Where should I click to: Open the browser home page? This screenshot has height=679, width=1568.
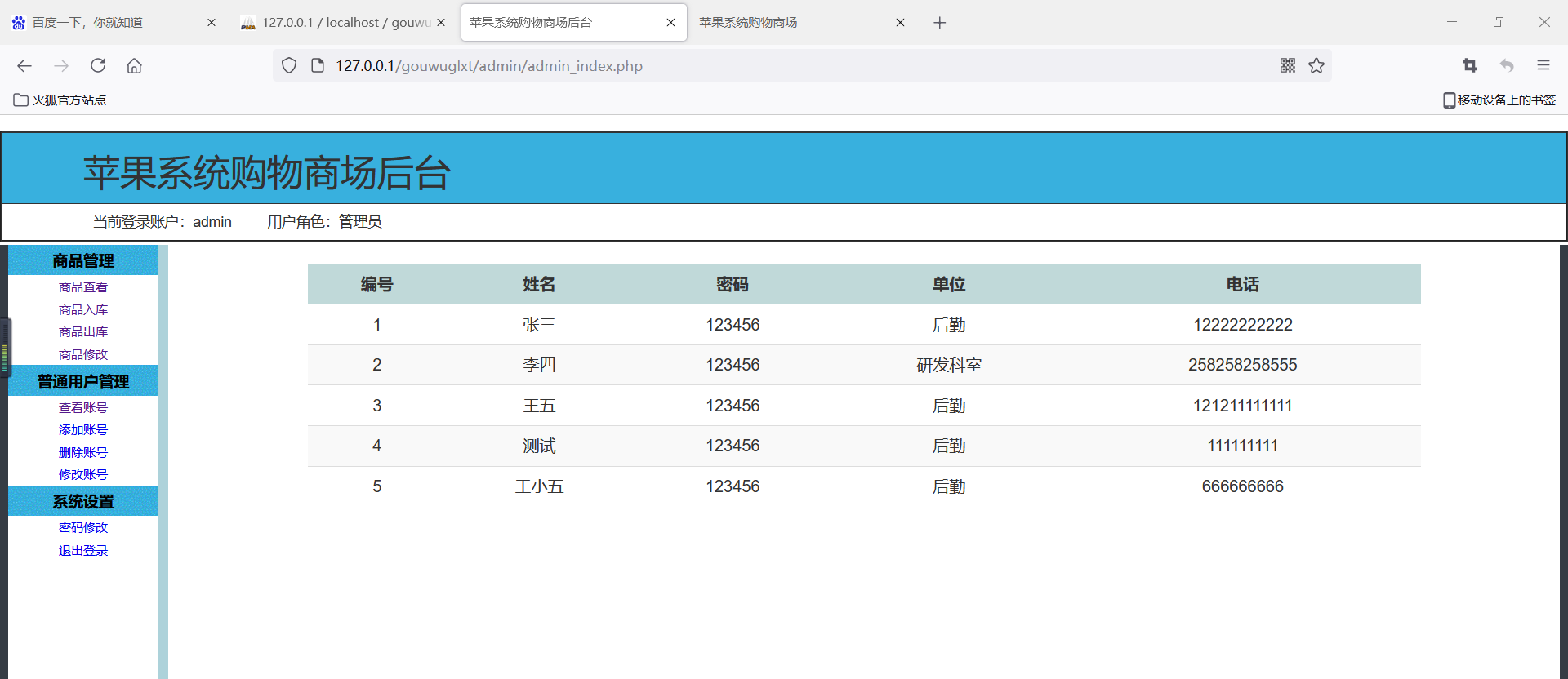[x=134, y=65]
